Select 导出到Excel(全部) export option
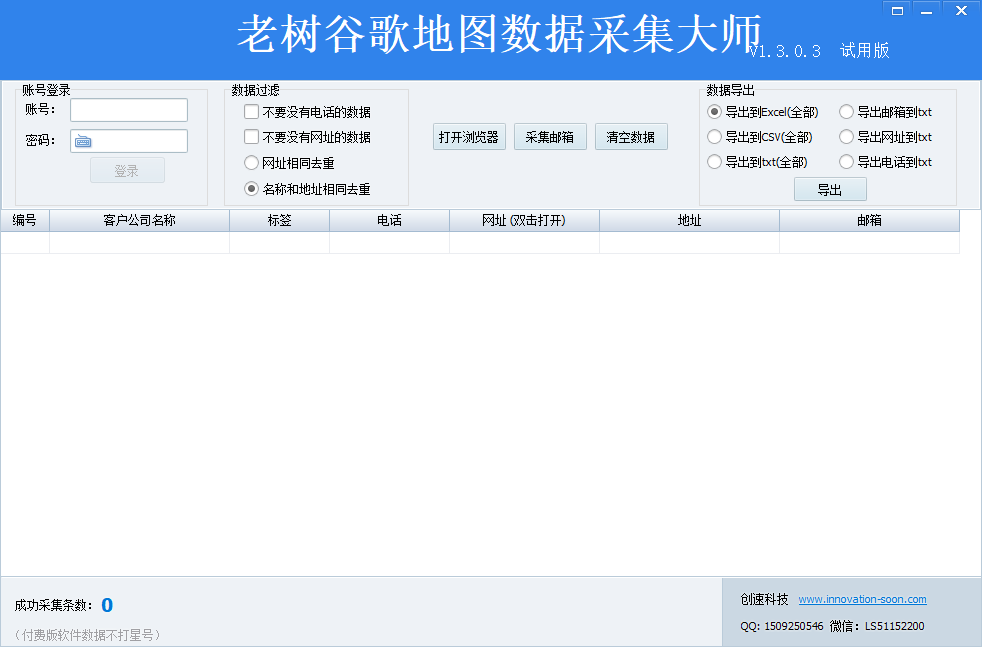982x647 pixels. (x=712, y=112)
